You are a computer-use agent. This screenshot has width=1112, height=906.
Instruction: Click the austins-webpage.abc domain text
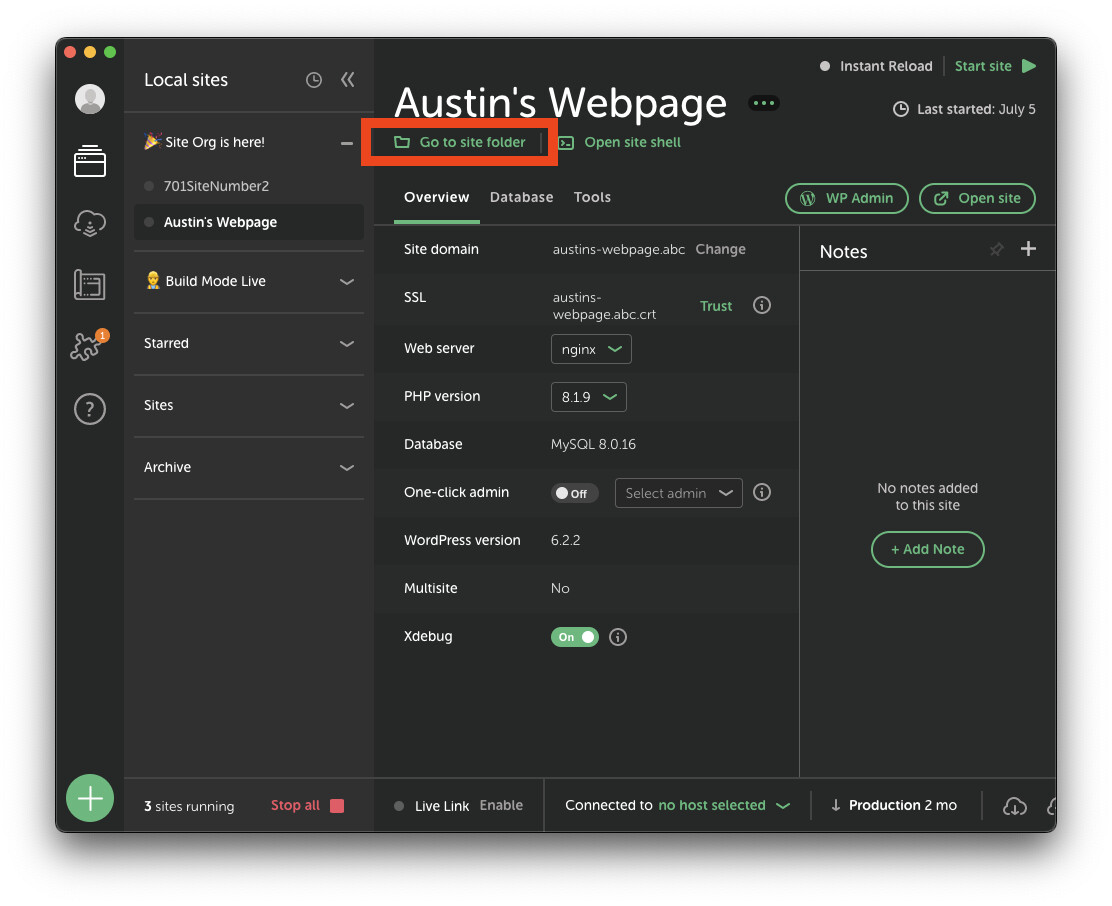point(618,250)
